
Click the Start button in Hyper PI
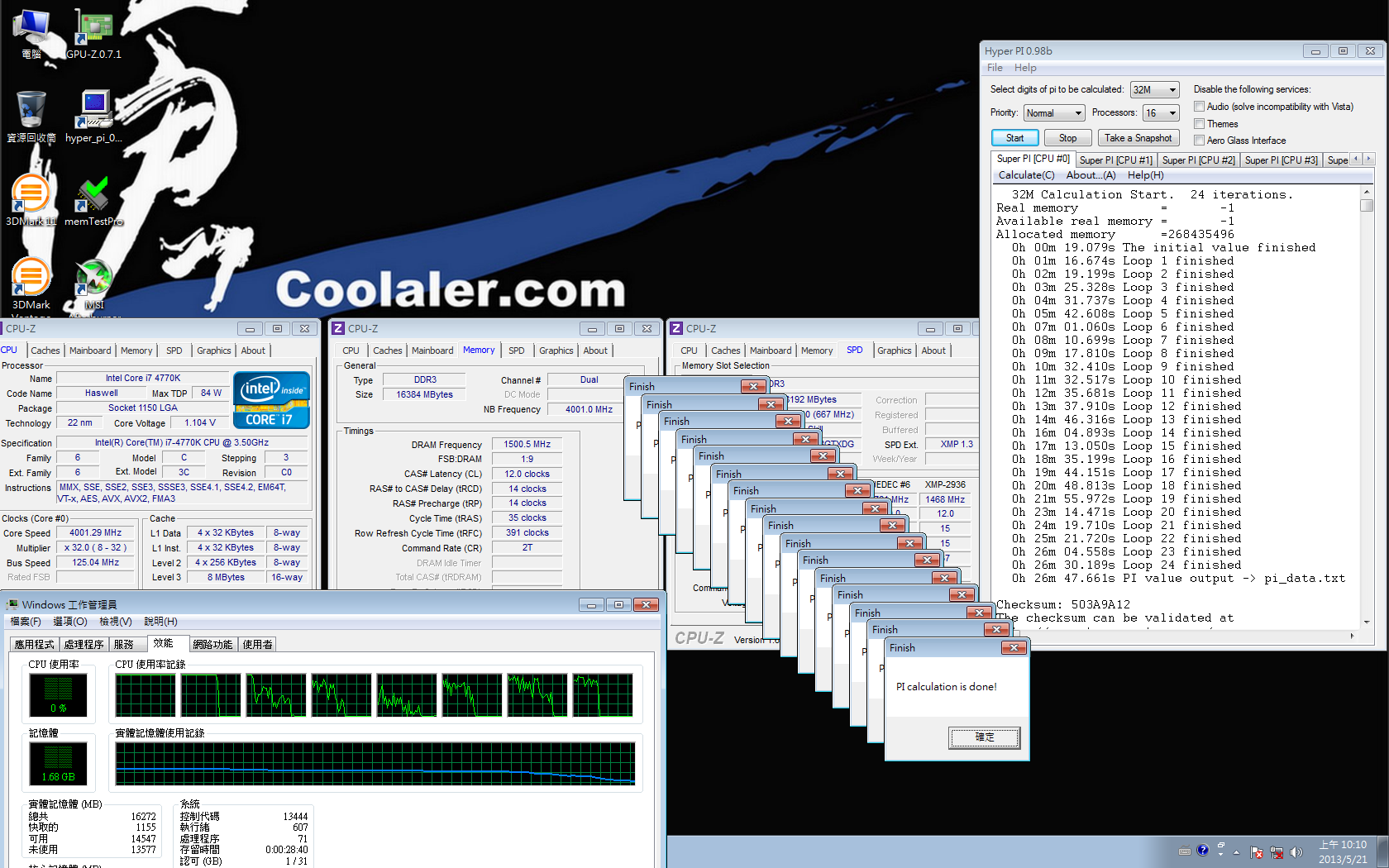[x=1014, y=138]
